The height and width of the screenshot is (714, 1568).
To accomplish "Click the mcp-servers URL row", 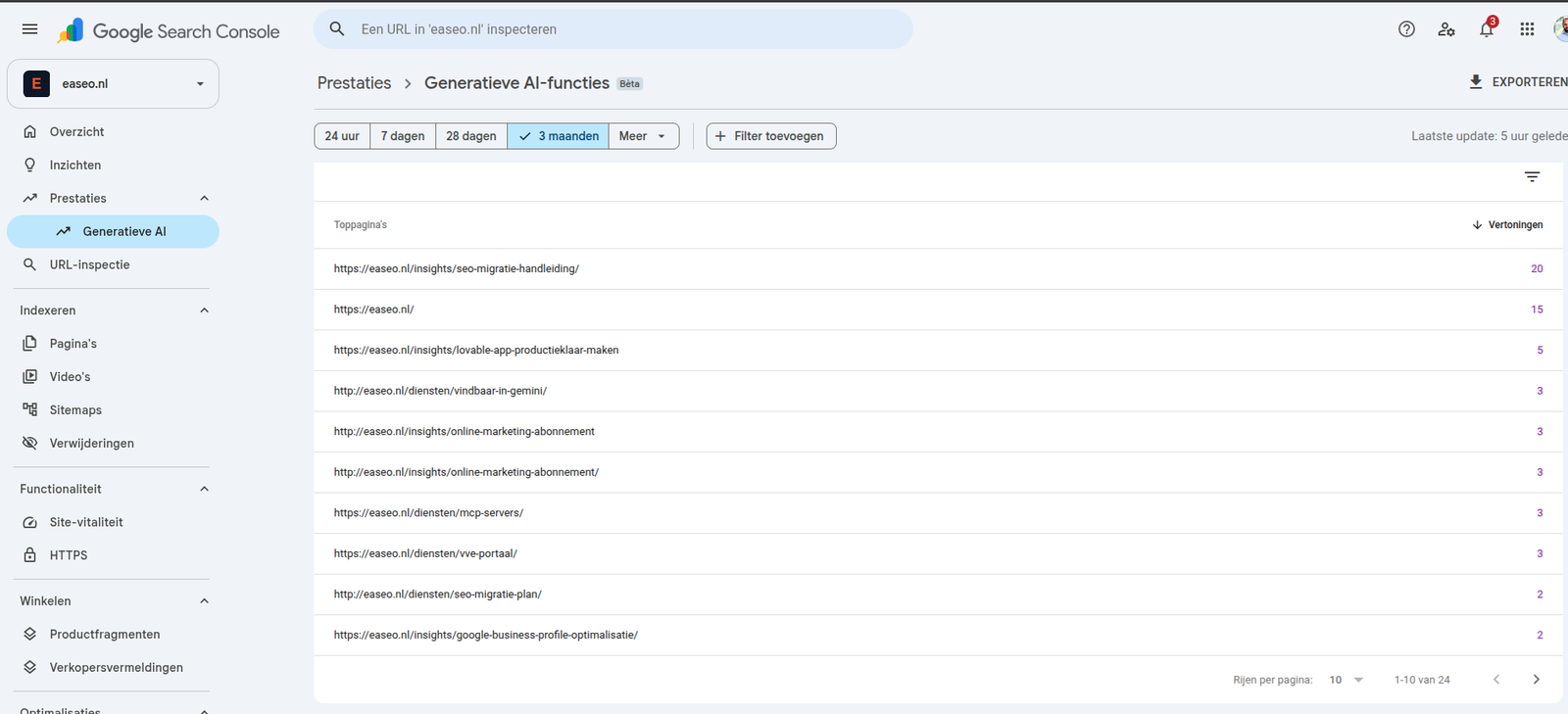I will click(940, 513).
